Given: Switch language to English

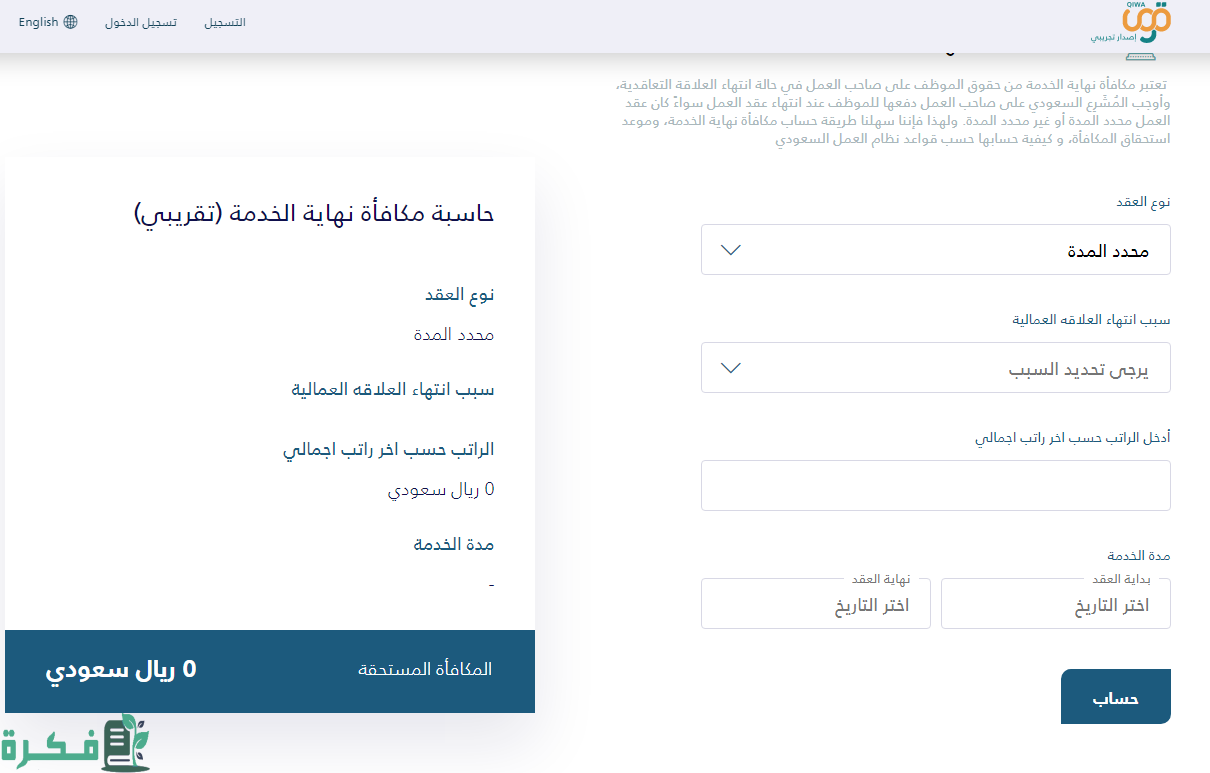Looking at the screenshot, I should 37,21.
